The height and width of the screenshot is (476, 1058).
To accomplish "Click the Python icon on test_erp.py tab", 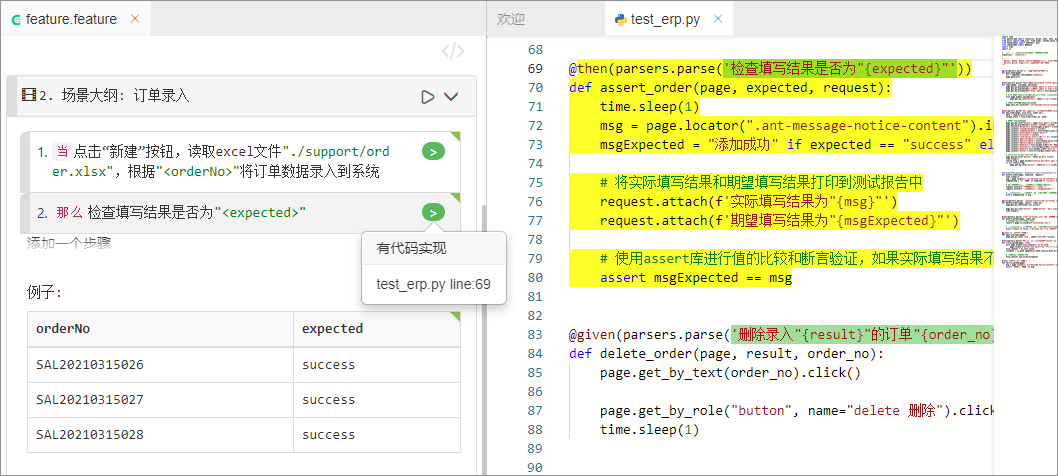I will tap(620, 20).
